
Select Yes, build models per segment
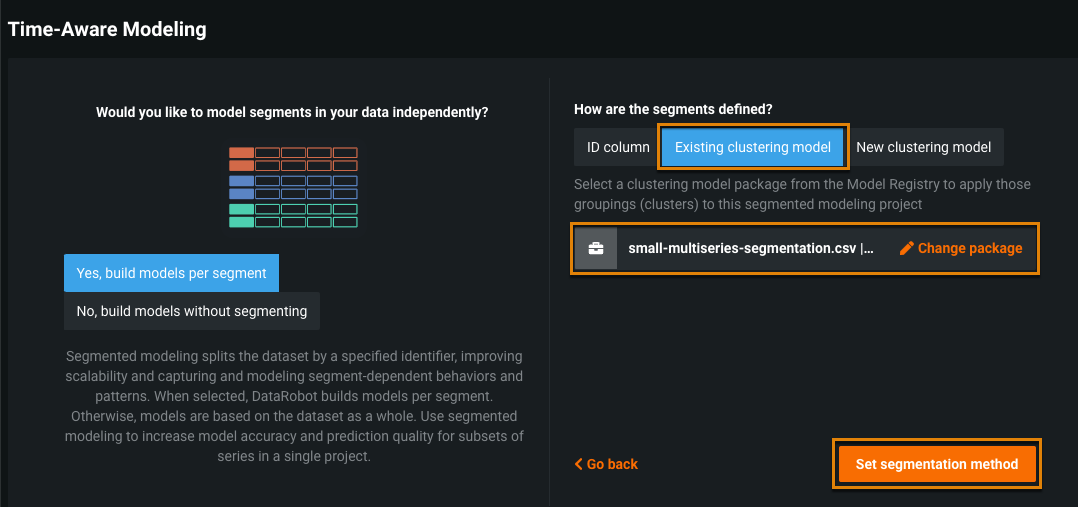pos(171,273)
